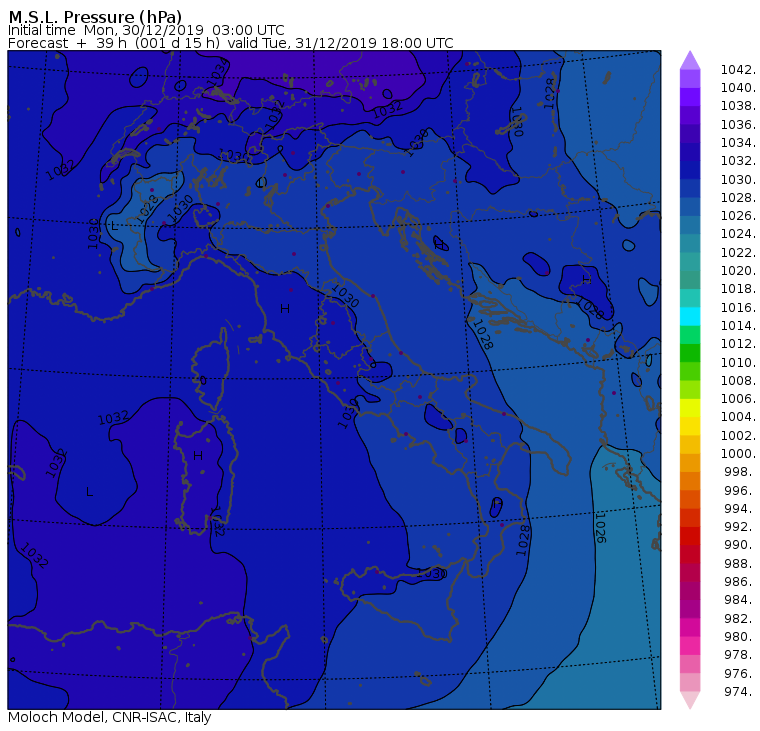Click the 1040 legend label

[738, 88]
